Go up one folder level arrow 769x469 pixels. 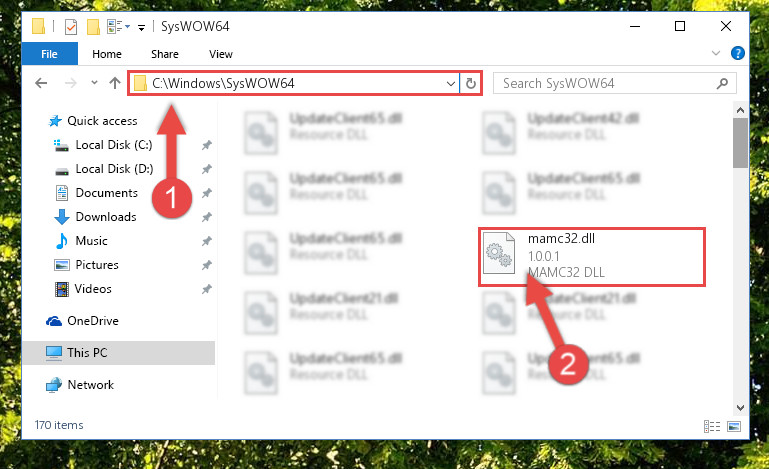(x=115, y=83)
